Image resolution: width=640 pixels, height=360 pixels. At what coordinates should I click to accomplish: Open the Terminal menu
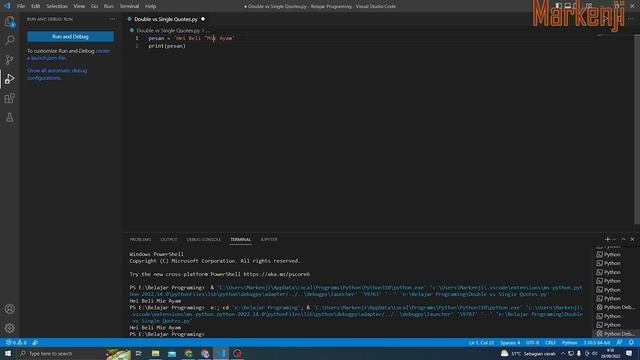coord(129,6)
